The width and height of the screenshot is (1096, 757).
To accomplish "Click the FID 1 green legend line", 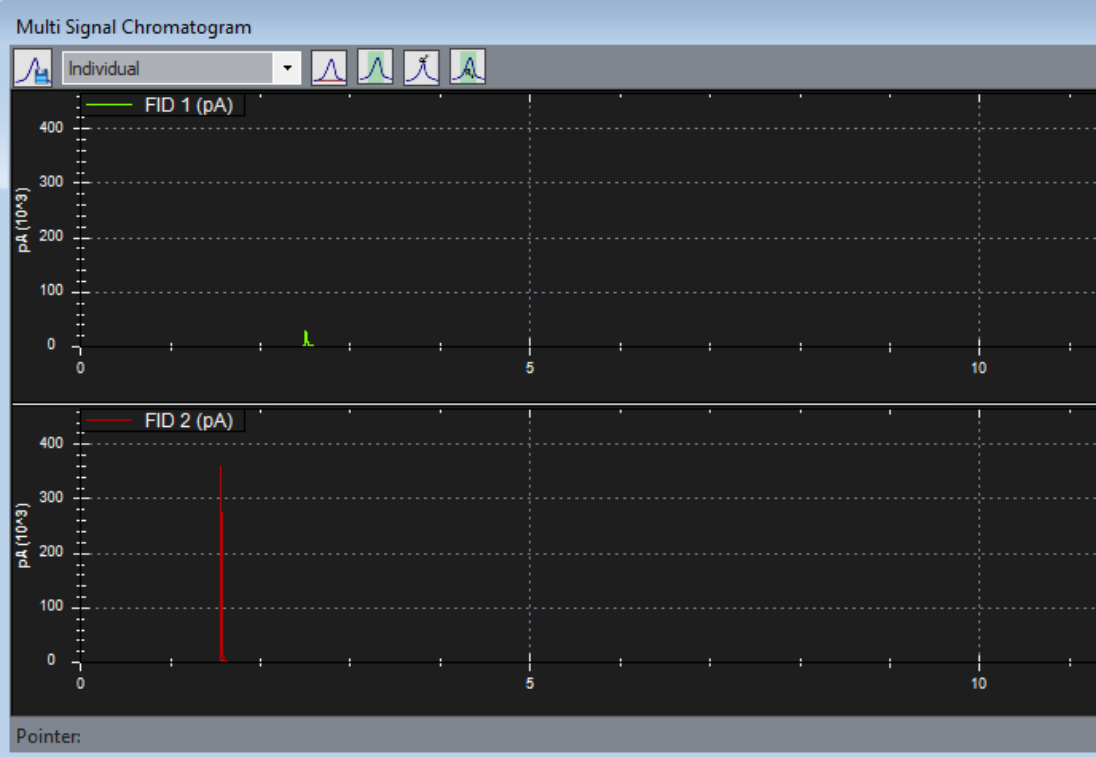I will 108,105.
